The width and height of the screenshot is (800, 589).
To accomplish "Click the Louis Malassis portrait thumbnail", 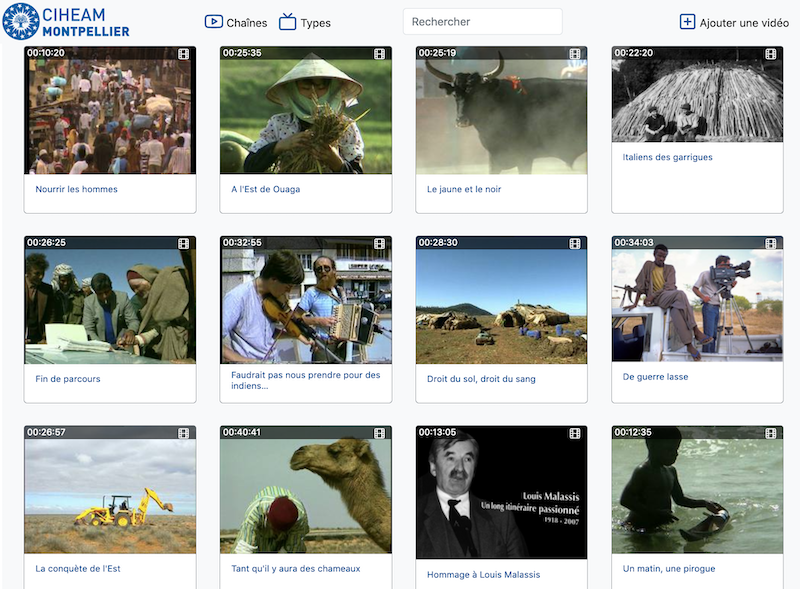I will point(502,493).
